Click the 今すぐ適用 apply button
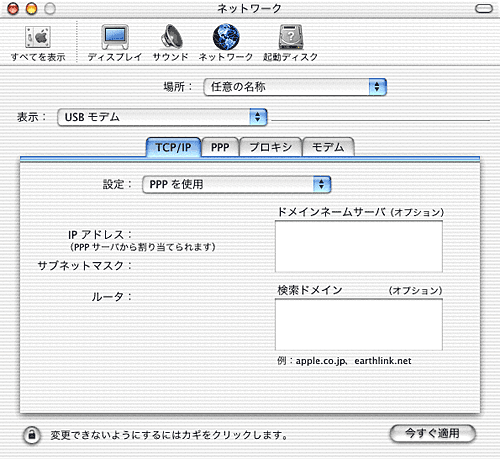 (x=432, y=433)
